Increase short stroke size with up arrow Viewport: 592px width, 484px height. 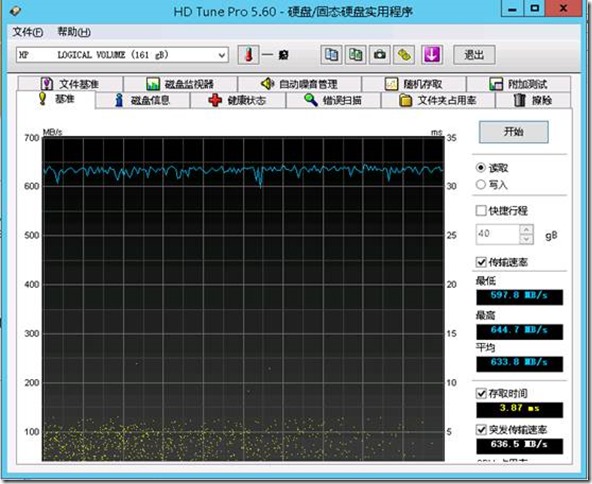pos(527,229)
